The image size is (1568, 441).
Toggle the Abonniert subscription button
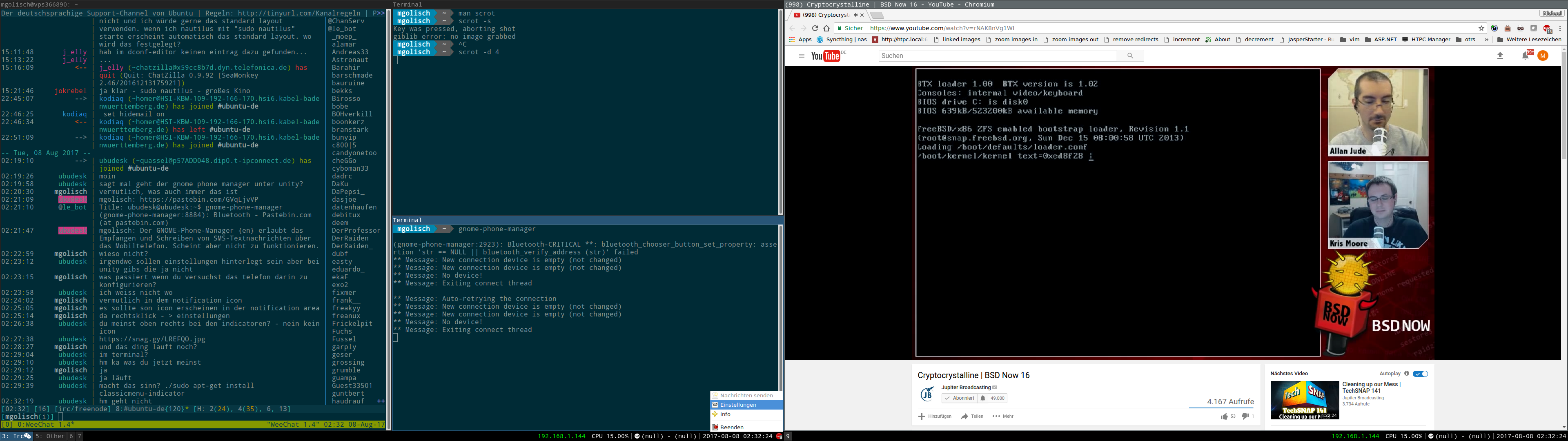point(959,399)
